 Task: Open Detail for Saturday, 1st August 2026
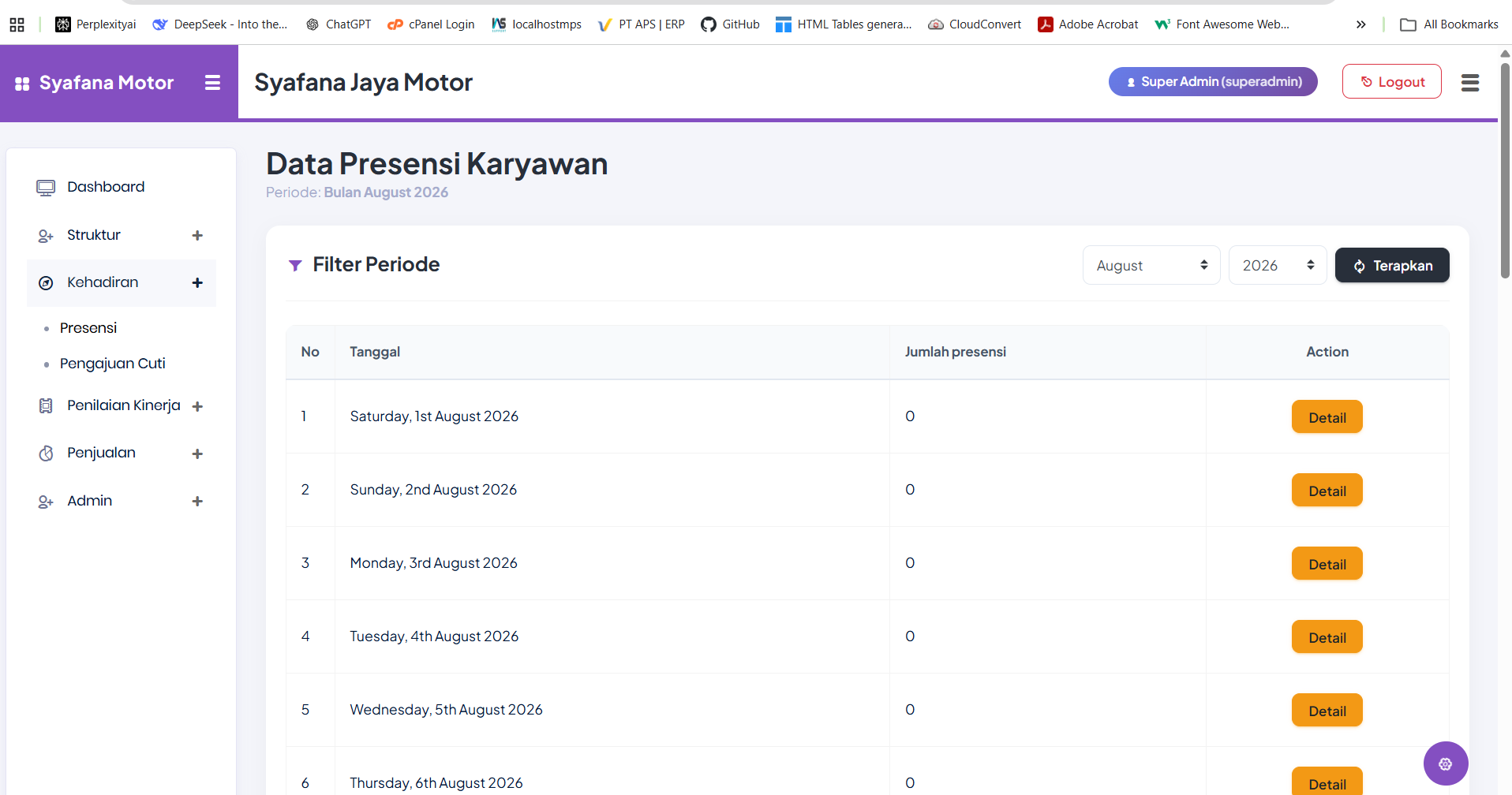pos(1327,416)
